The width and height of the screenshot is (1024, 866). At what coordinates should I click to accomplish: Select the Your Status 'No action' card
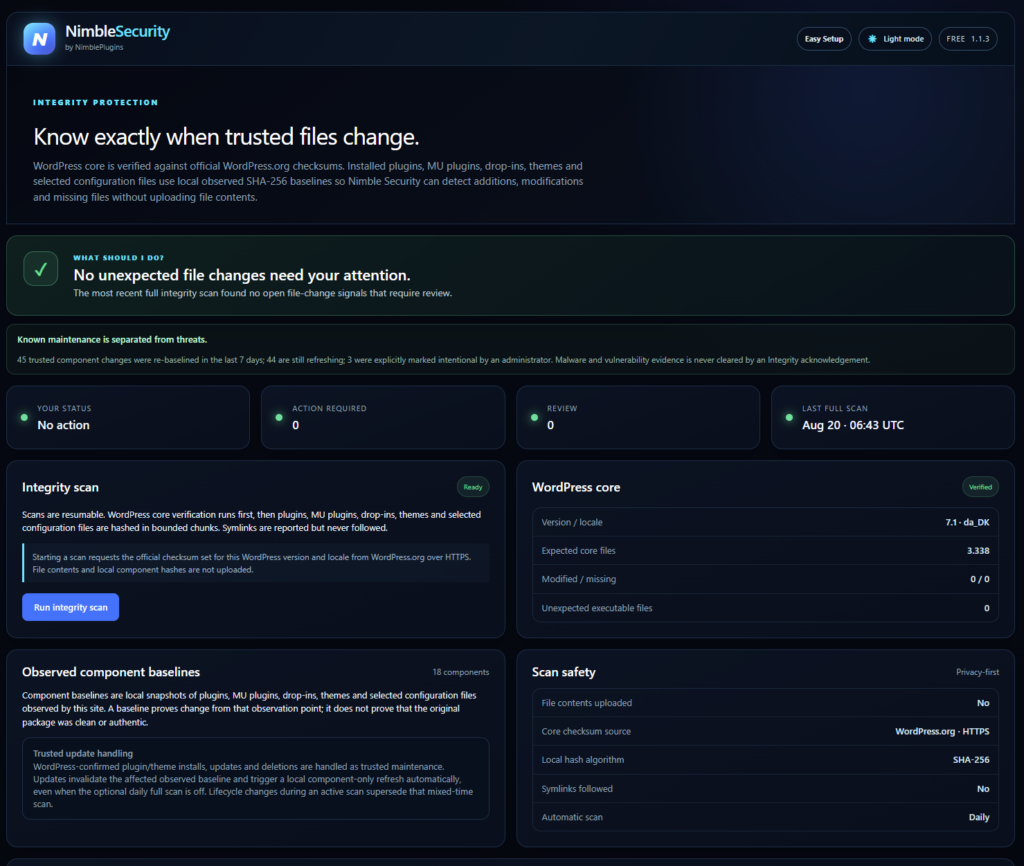pyautogui.click(x=128, y=417)
